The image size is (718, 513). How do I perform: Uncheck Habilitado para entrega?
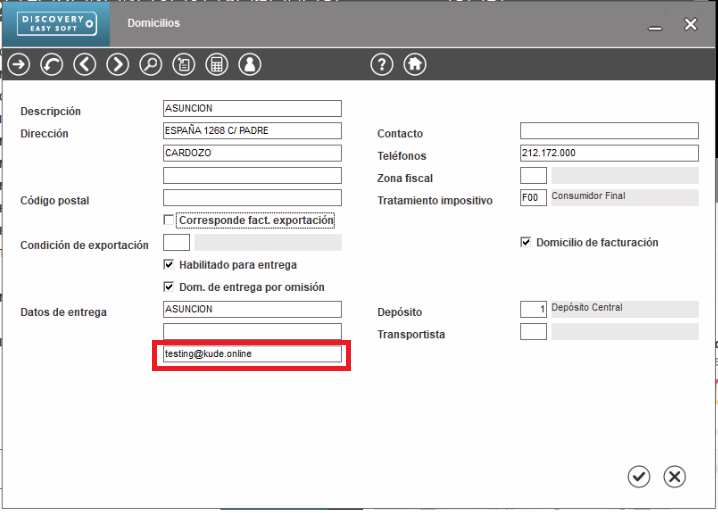tap(169, 265)
